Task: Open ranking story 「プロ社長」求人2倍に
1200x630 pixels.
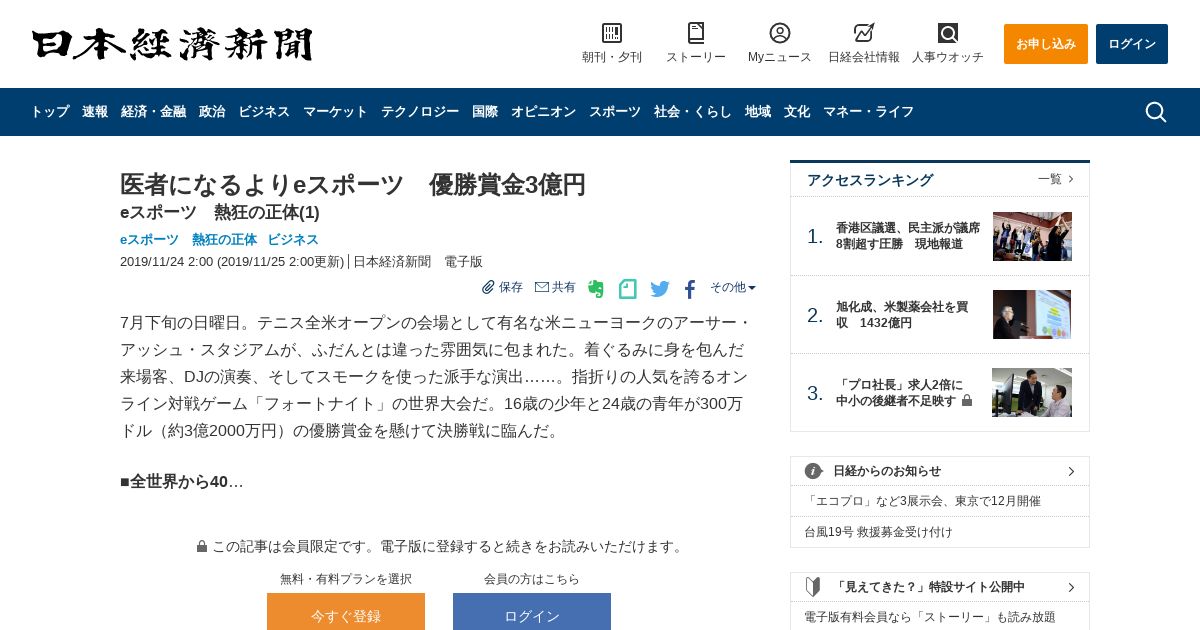Action: 899,393
